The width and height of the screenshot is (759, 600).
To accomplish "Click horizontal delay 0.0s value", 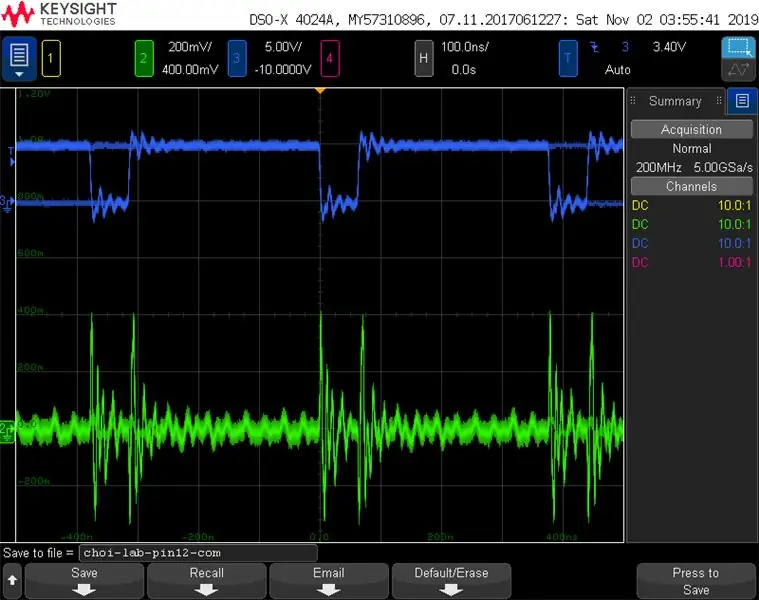I will (464, 70).
